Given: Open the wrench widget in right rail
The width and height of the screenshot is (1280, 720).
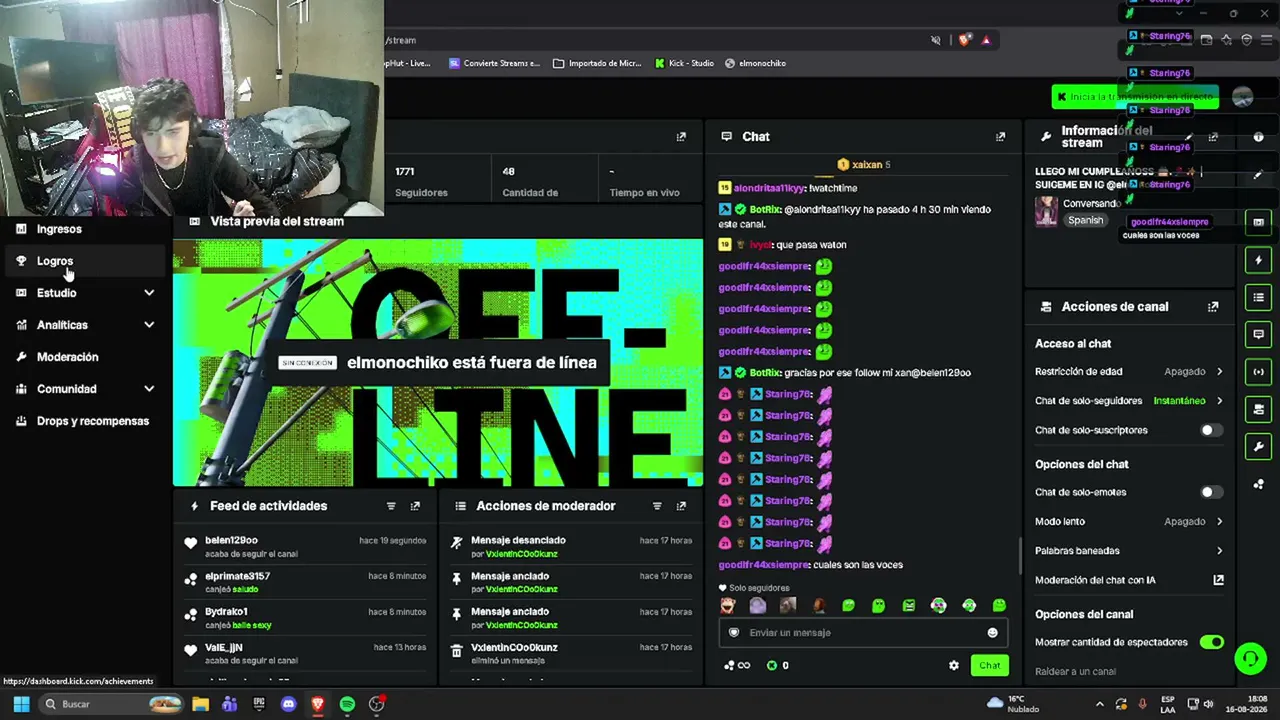Looking at the screenshot, I should pyautogui.click(x=1258, y=446).
